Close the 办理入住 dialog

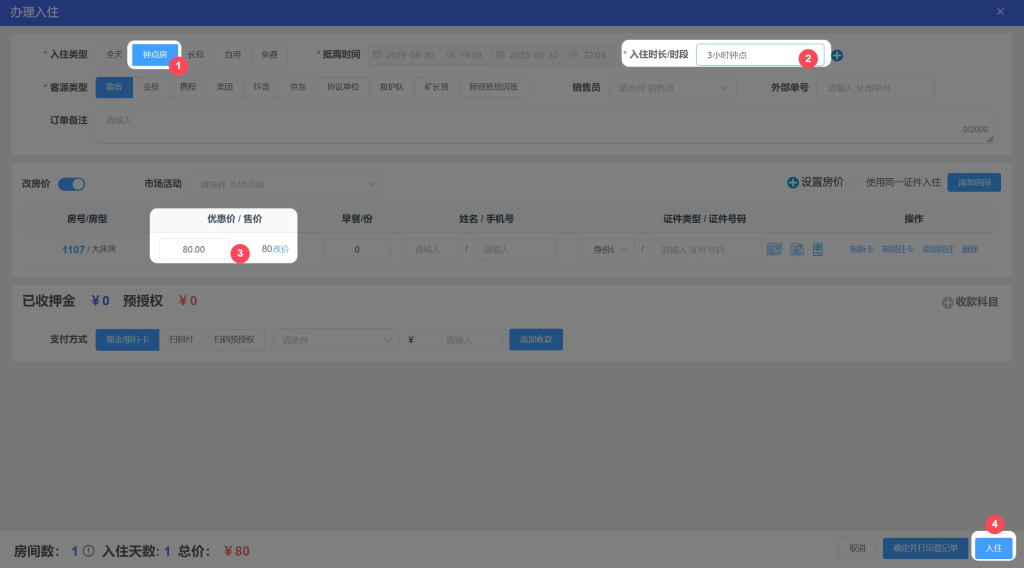(1000, 11)
